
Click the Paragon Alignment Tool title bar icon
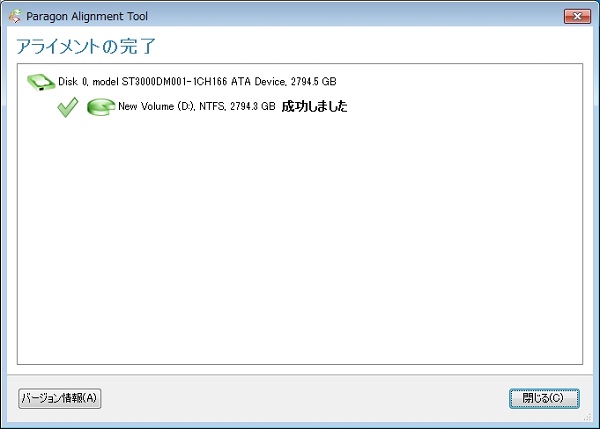[15, 16]
